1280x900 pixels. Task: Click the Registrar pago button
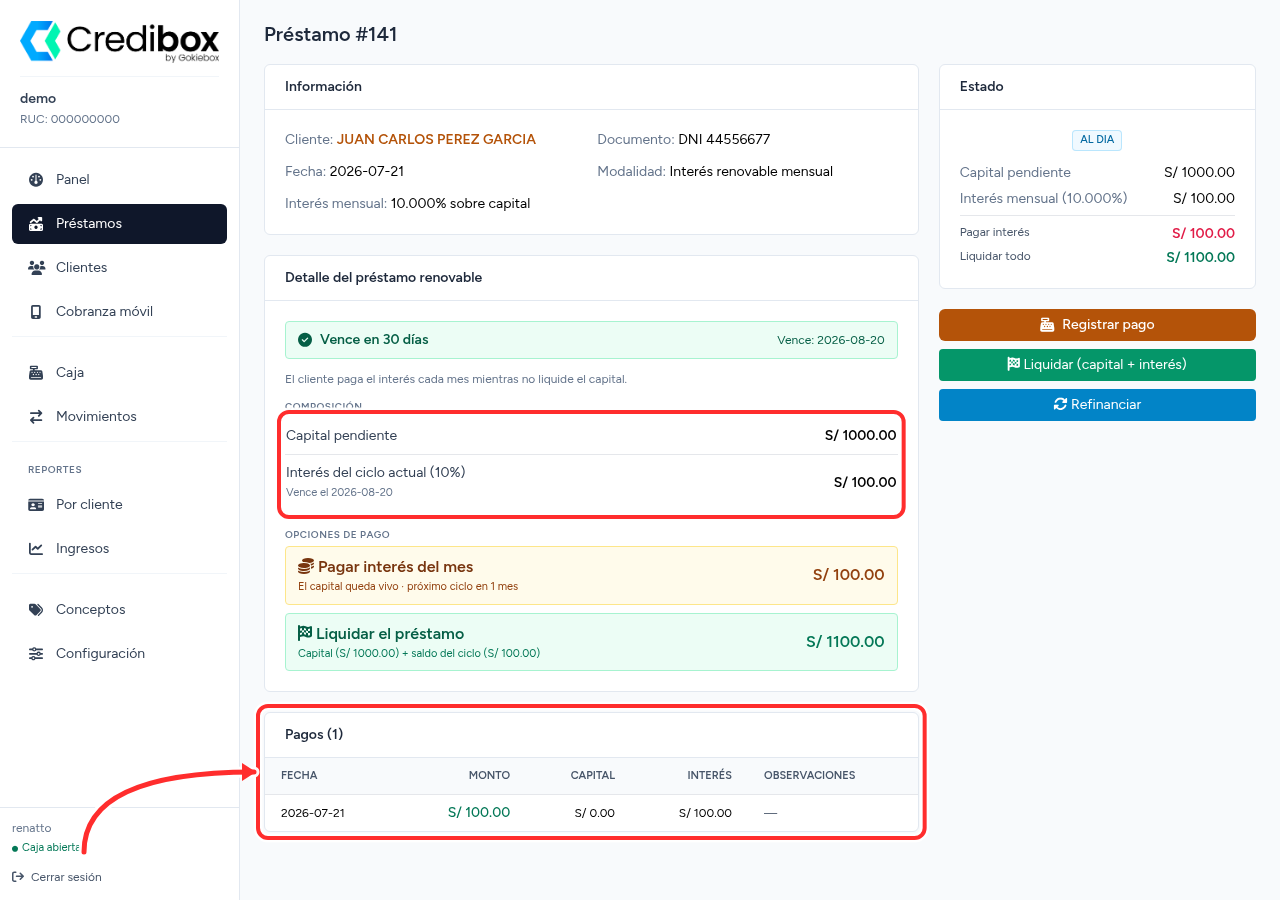(x=1097, y=325)
